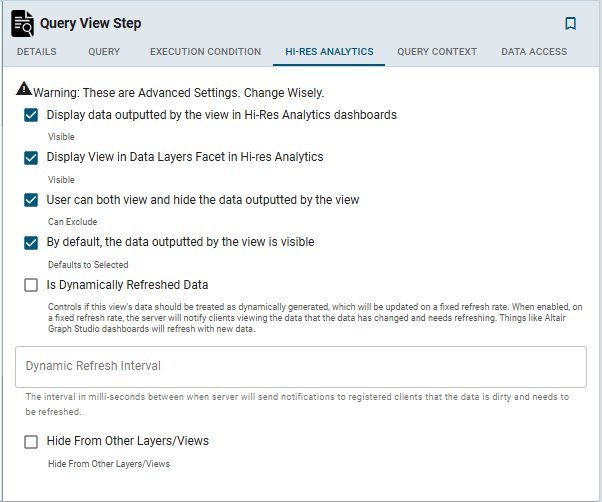
Task: Click the Query View Step icon
Action: tap(23, 23)
